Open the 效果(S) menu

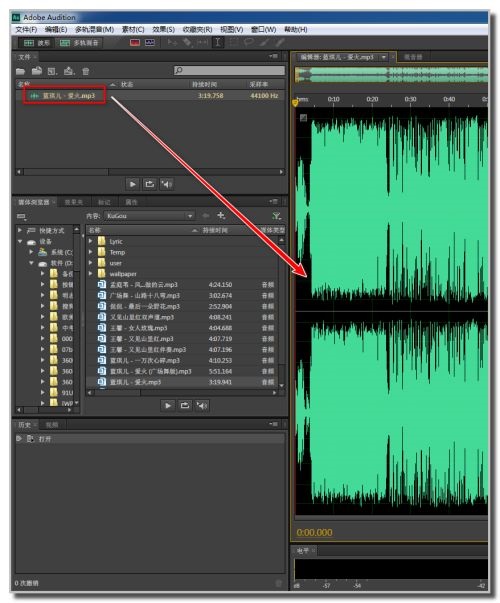coord(163,29)
